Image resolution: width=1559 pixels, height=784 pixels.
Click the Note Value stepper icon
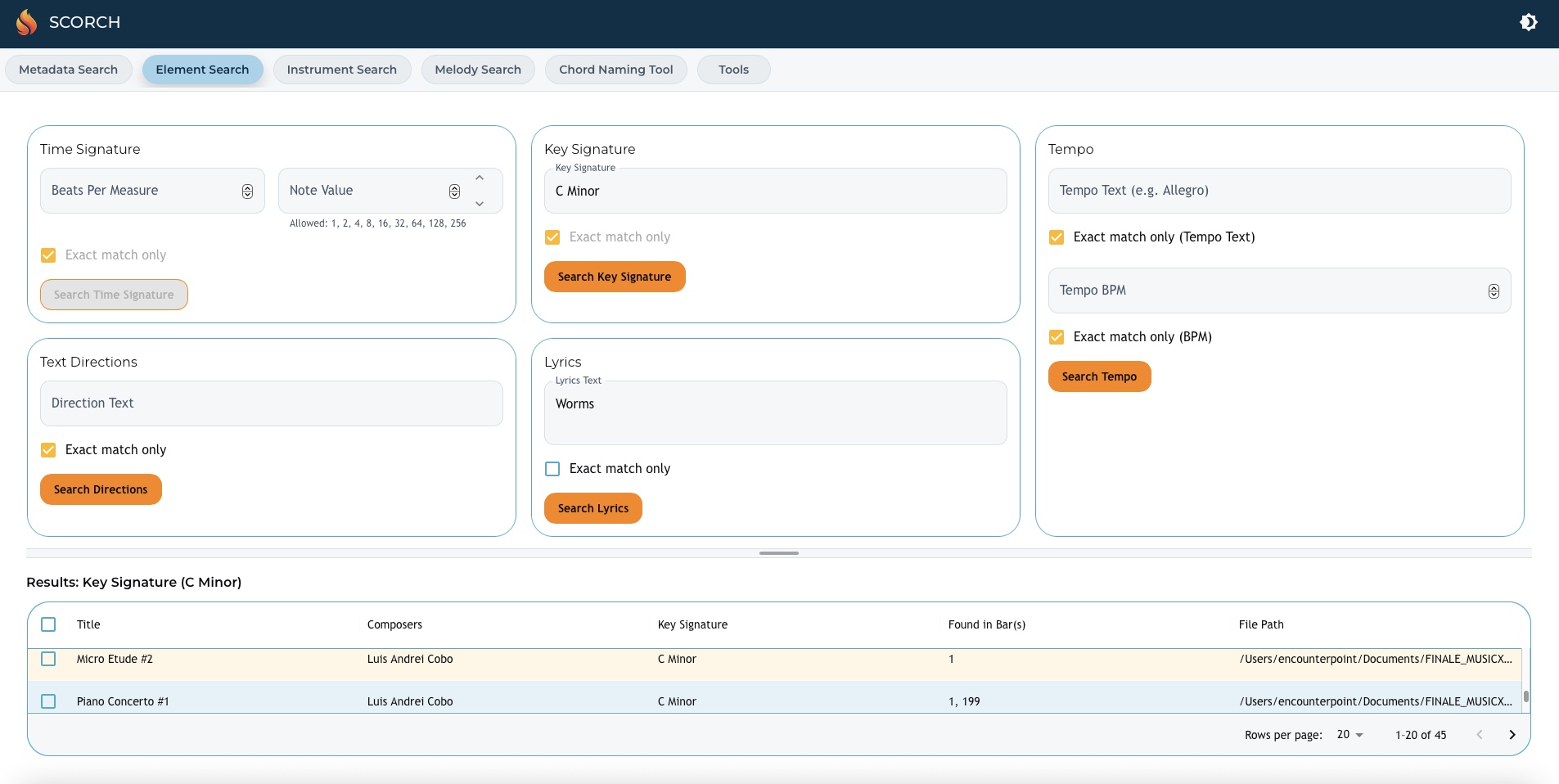pyautogui.click(x=454, y=191)
